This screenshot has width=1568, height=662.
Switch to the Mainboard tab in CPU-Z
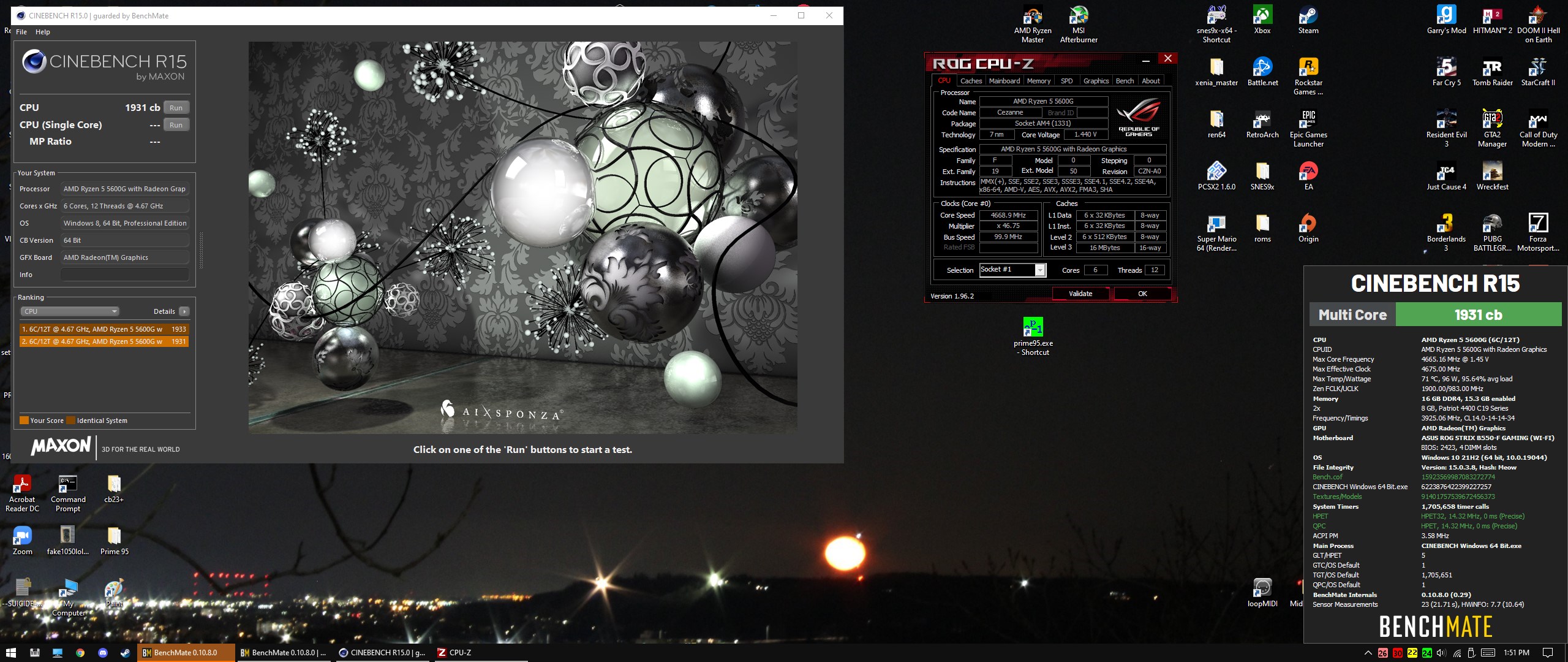(1005, 81)
